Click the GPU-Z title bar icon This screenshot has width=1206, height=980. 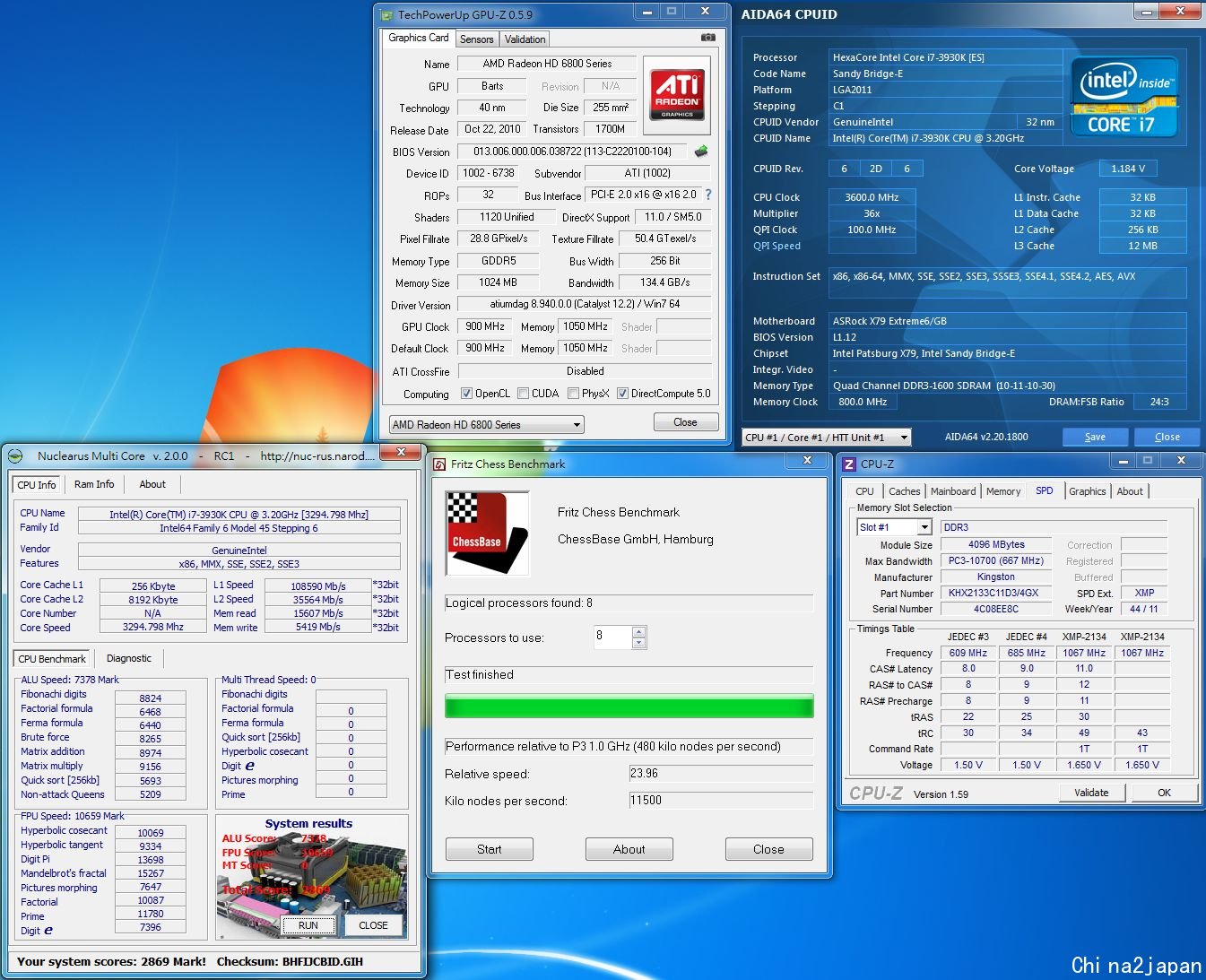point(386,14)
